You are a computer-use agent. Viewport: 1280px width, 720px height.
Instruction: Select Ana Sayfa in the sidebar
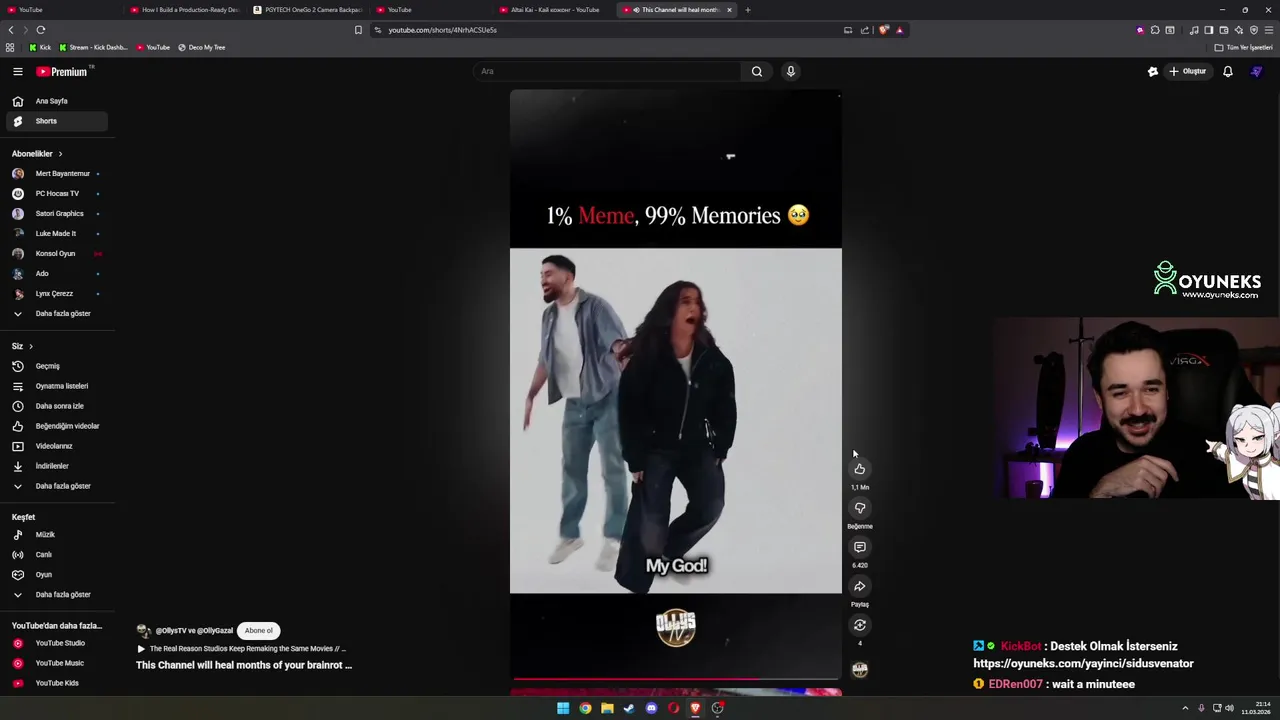point(56,101)
